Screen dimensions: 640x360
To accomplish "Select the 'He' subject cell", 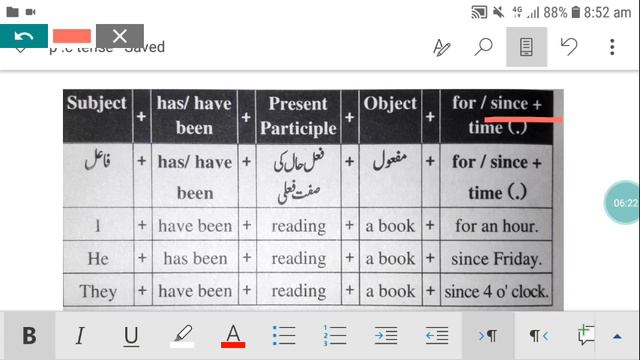I will click(x=98, y=258).
